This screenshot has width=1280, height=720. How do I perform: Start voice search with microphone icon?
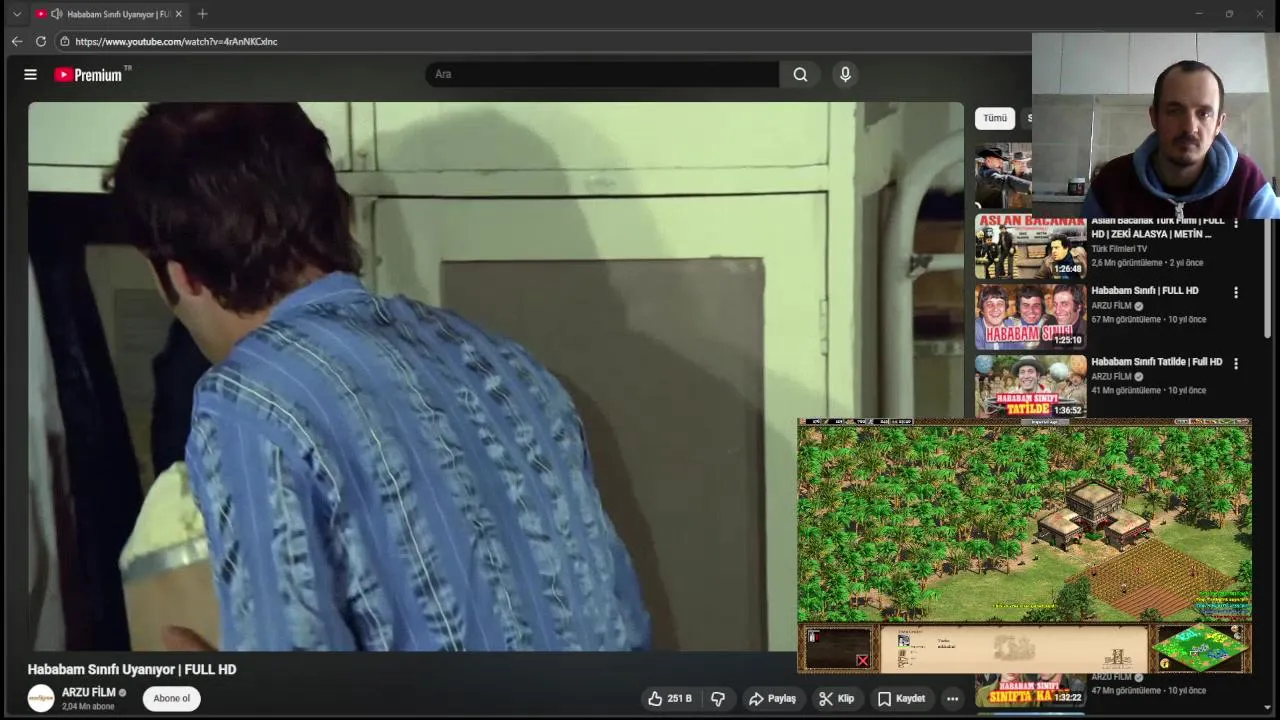(x=845, y=74)
